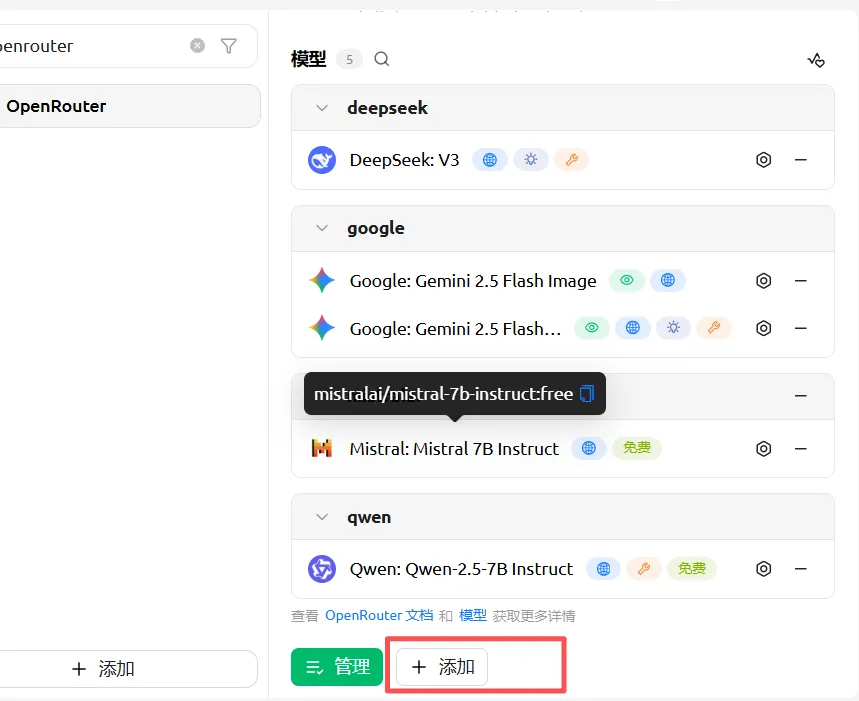This screenshot has height=701, width=859.
Task: Collapse the deepseek group
Action: (x=322, y=108)
